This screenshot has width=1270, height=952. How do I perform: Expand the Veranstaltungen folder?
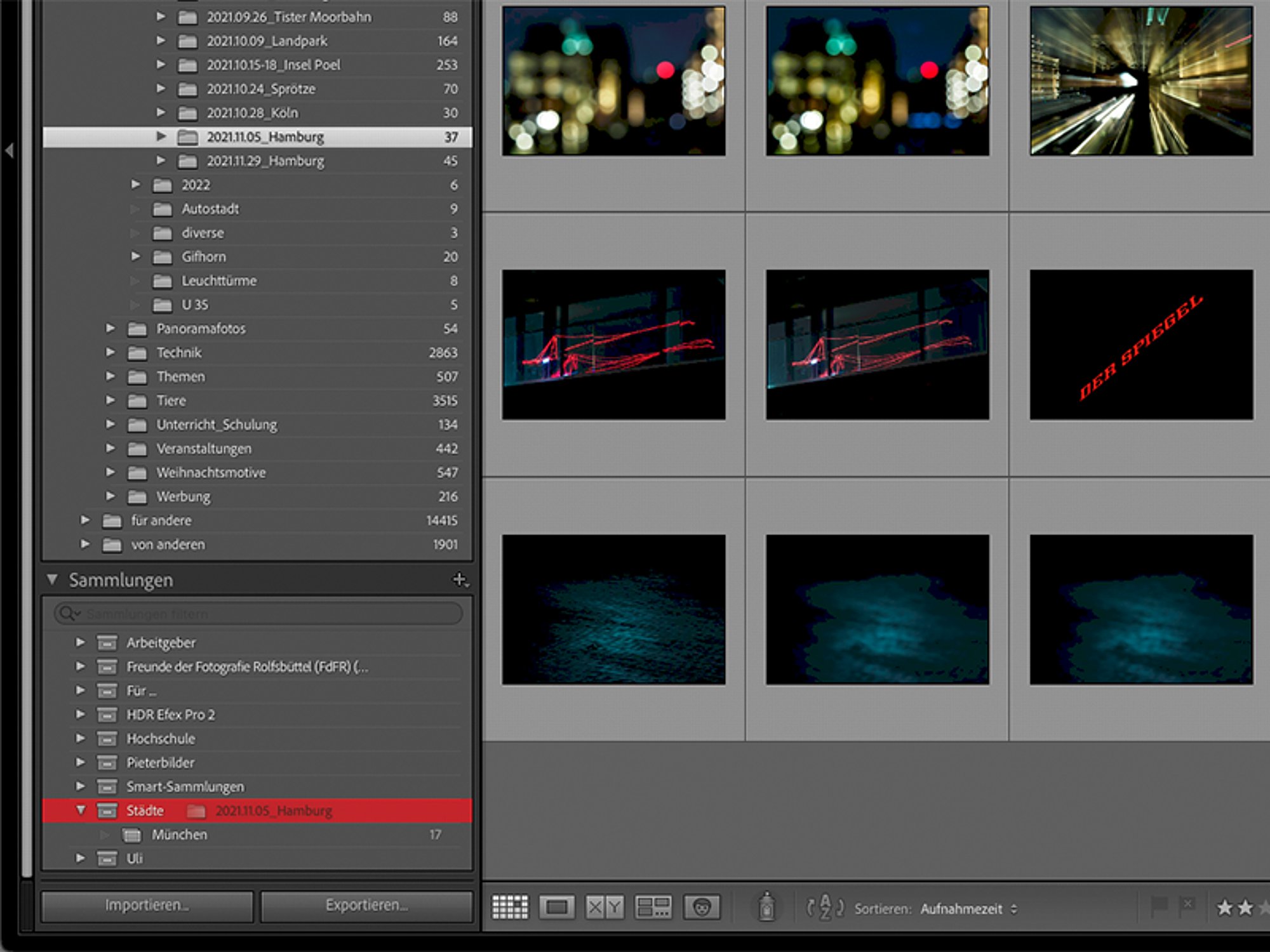point(110,448)
